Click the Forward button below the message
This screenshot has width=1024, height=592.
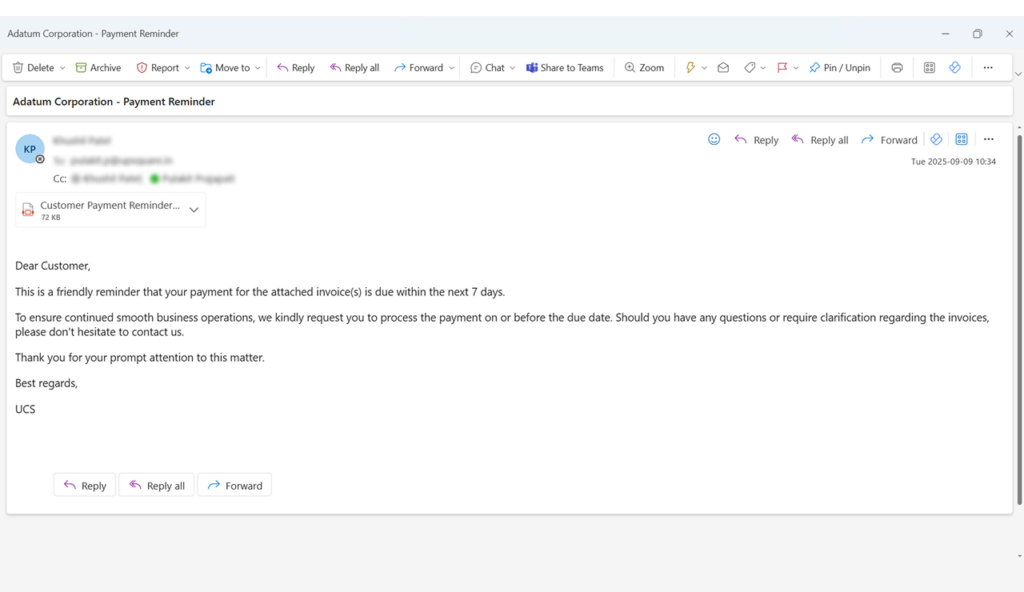pos(235,485)
